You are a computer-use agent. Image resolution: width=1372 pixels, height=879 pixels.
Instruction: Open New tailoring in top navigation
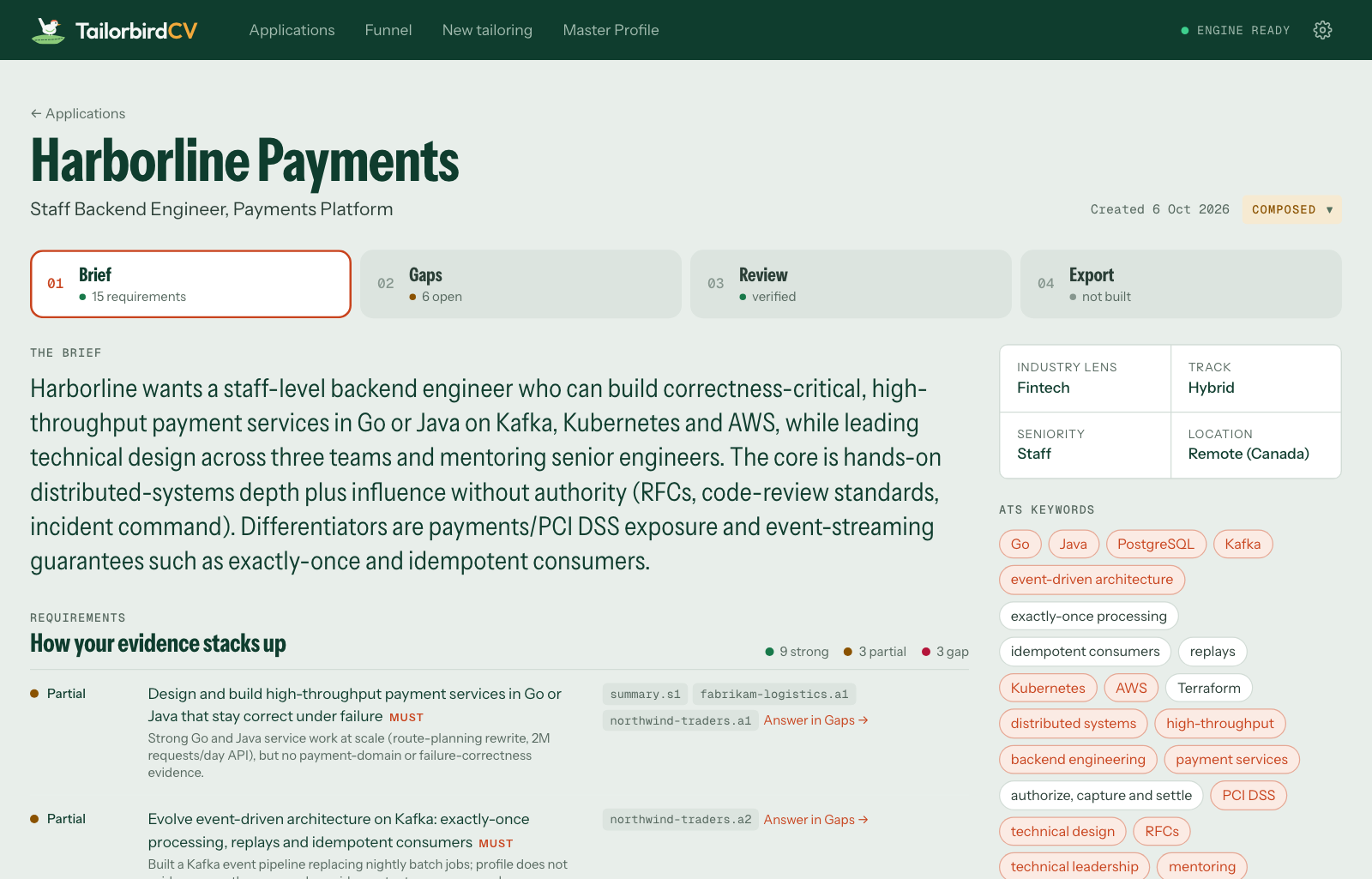pos(487,30)
